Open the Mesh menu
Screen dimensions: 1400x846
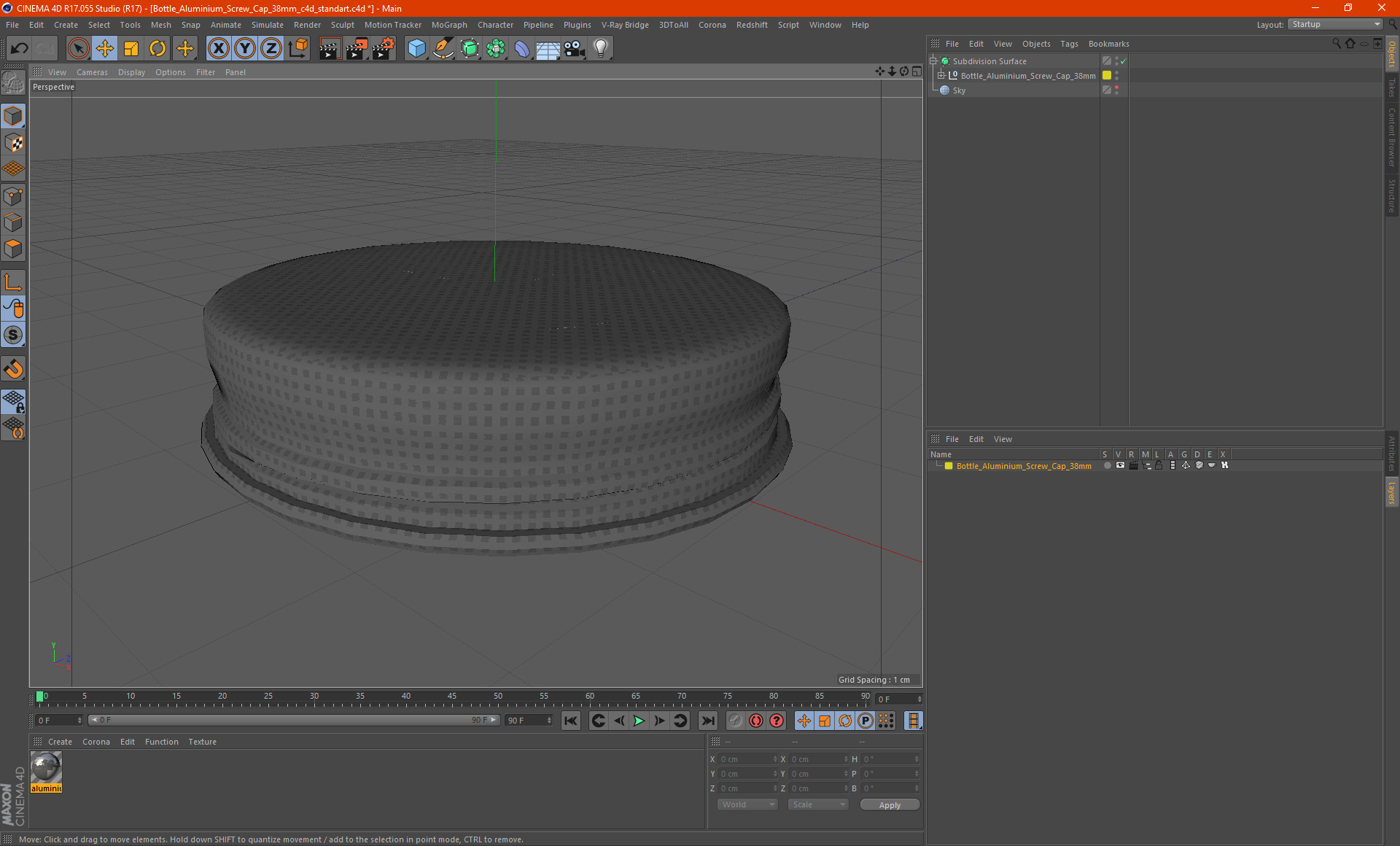tap(160, 25)
